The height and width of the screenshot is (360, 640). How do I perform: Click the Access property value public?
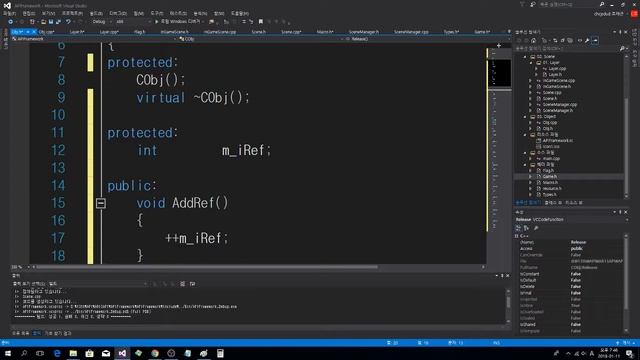click(576, 249)
